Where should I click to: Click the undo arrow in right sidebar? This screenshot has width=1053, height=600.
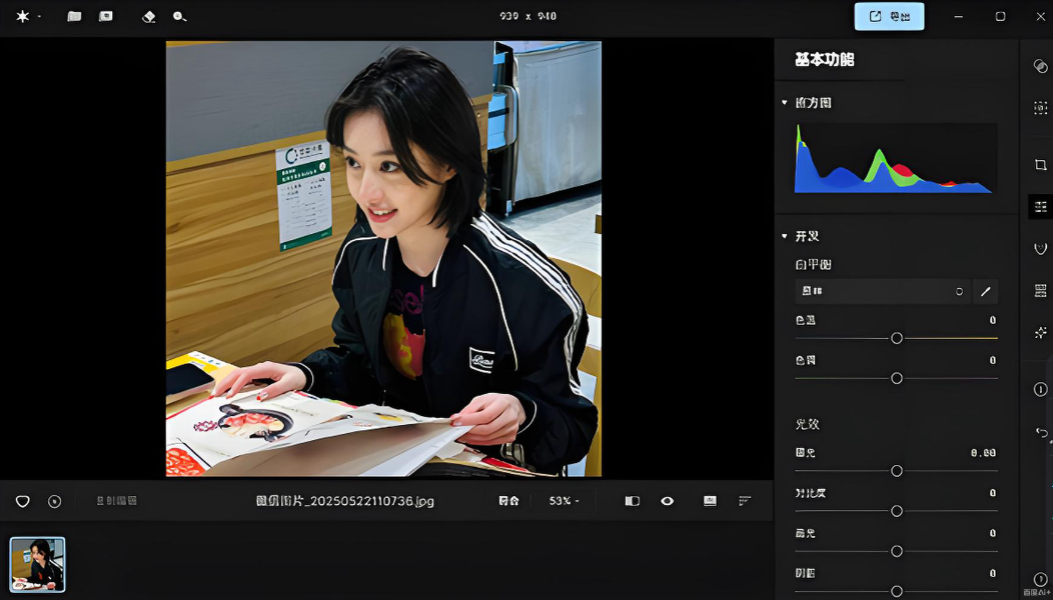point(1040,432)
